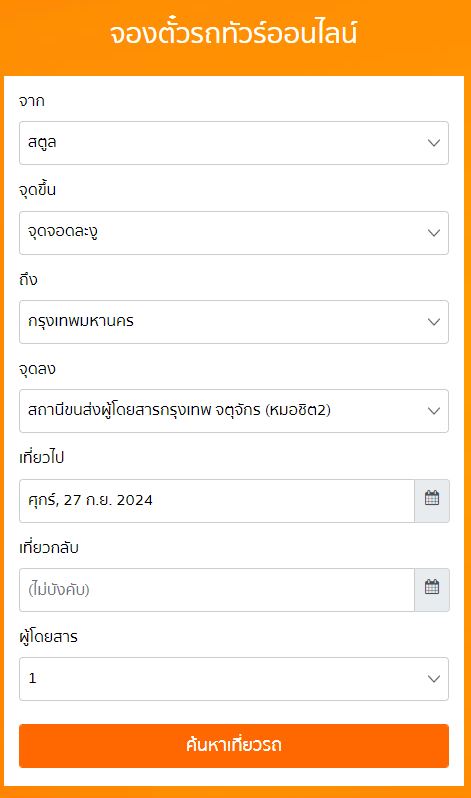
Task: Click the ค้นหาเที่ยวรถ search button
Action: coord(234,746)
